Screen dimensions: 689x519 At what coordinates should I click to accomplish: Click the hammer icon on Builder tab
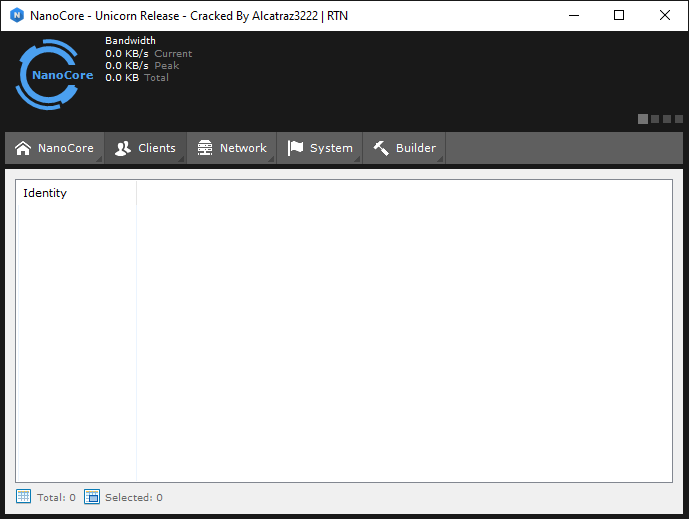coord(381,148)
